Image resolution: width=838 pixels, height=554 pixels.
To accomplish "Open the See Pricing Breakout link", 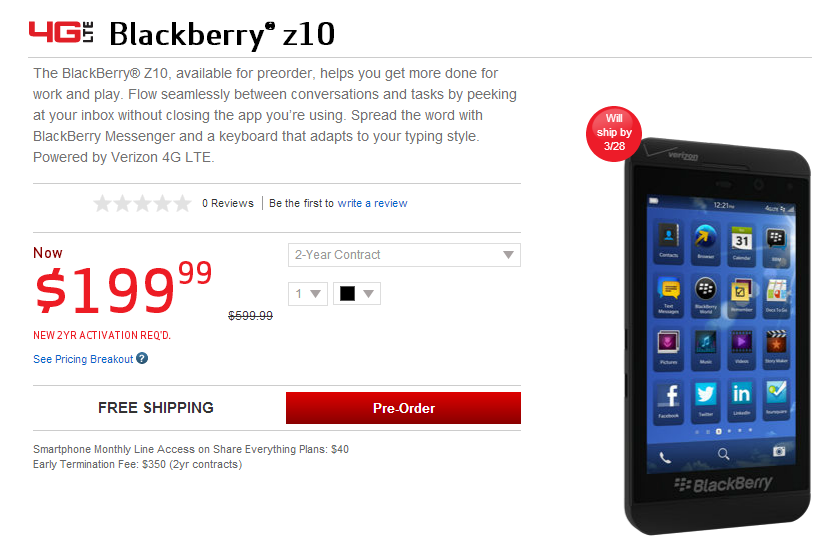I will tap(83, 359).
